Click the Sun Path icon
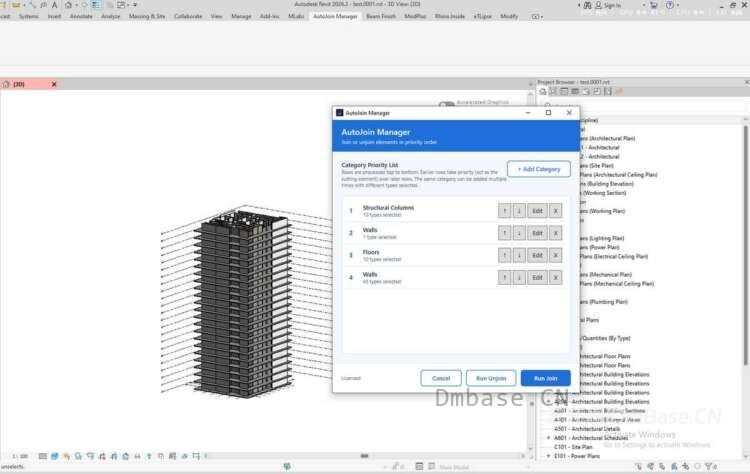Screen dimensions: 750x474 (66, 456)
